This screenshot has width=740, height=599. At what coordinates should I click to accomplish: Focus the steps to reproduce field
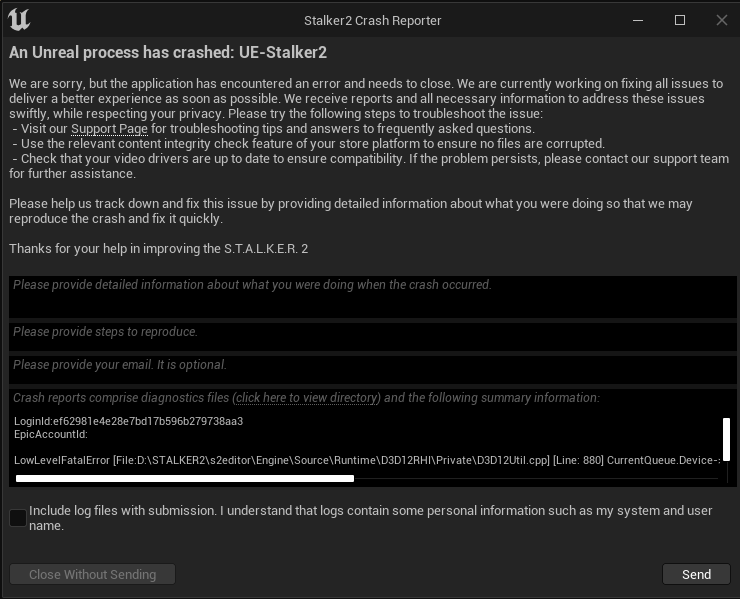point(370,337)
